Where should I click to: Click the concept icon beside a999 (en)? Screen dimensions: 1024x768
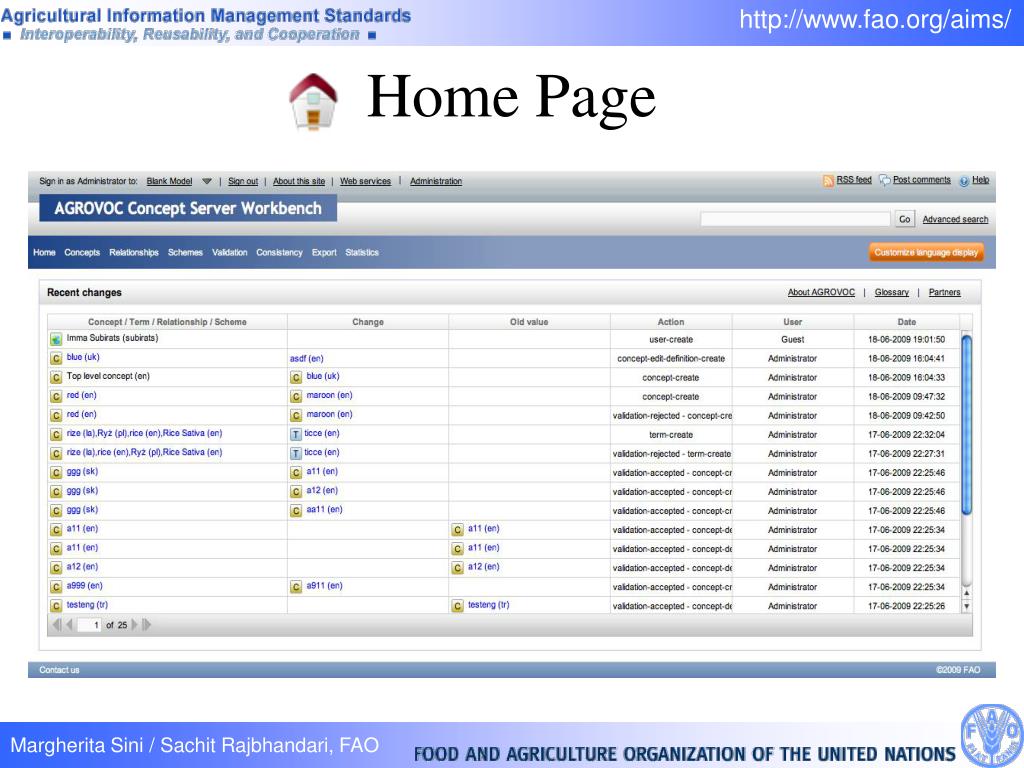(x=56, y=587)
